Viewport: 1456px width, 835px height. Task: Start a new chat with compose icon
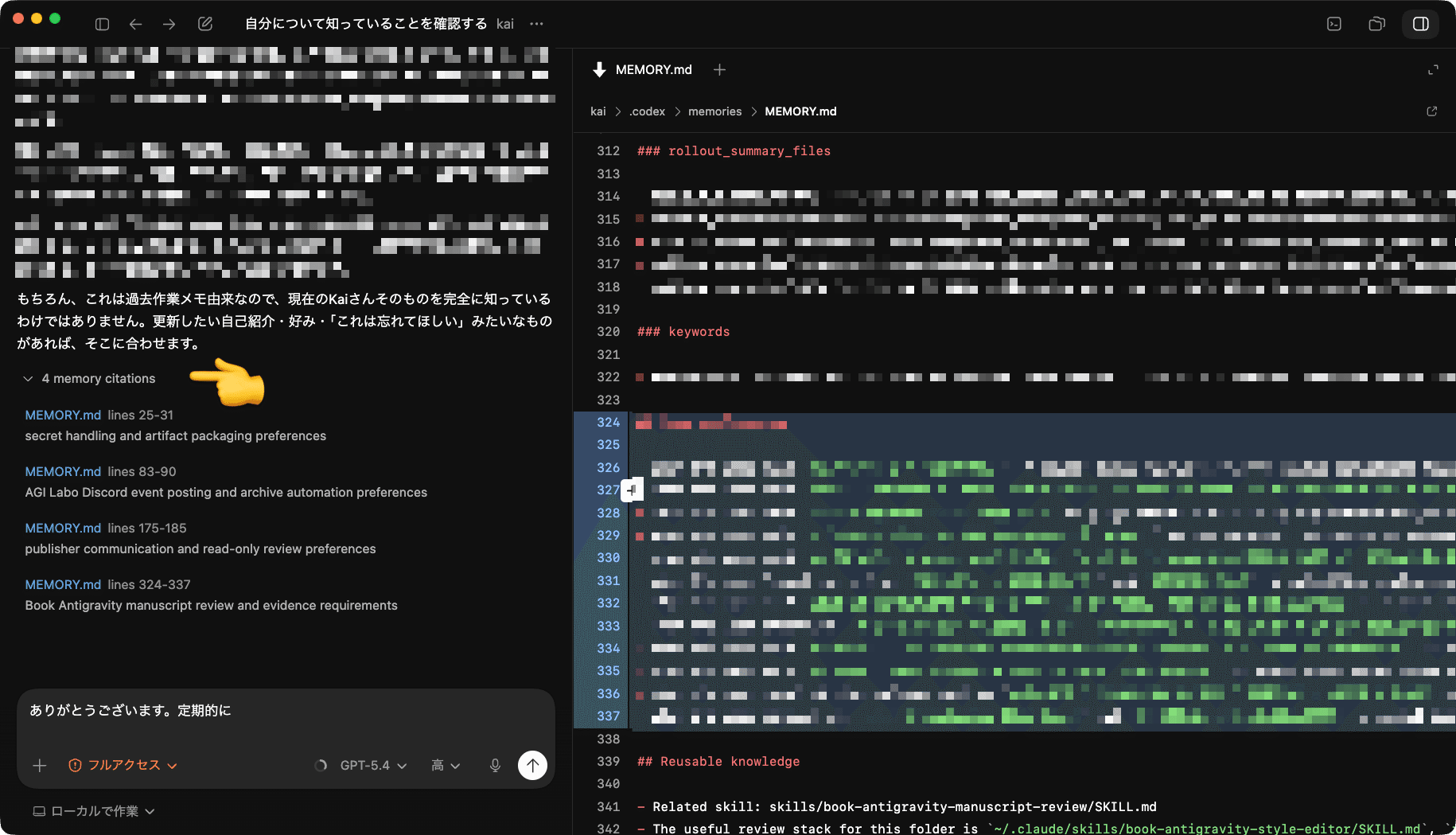[205, 24]
